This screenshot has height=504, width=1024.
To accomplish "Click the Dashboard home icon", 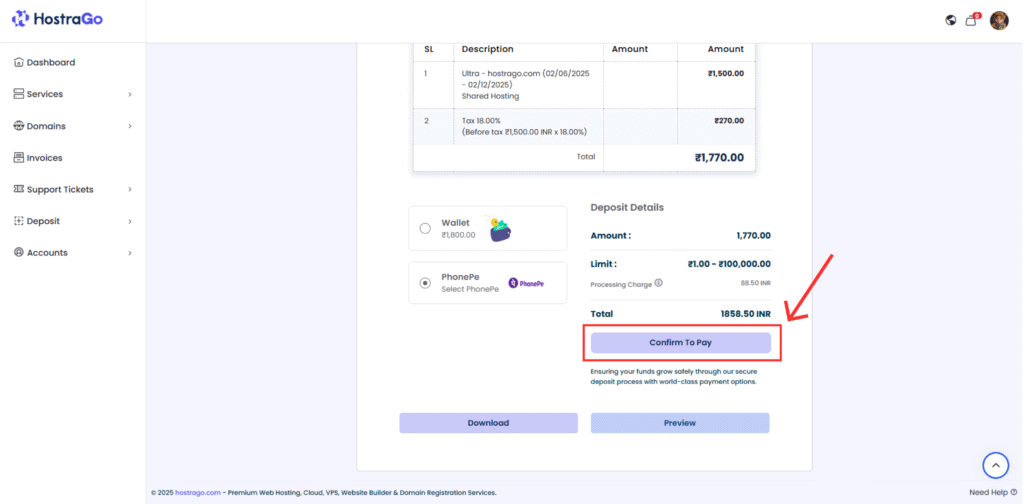I will pos(19,63).
